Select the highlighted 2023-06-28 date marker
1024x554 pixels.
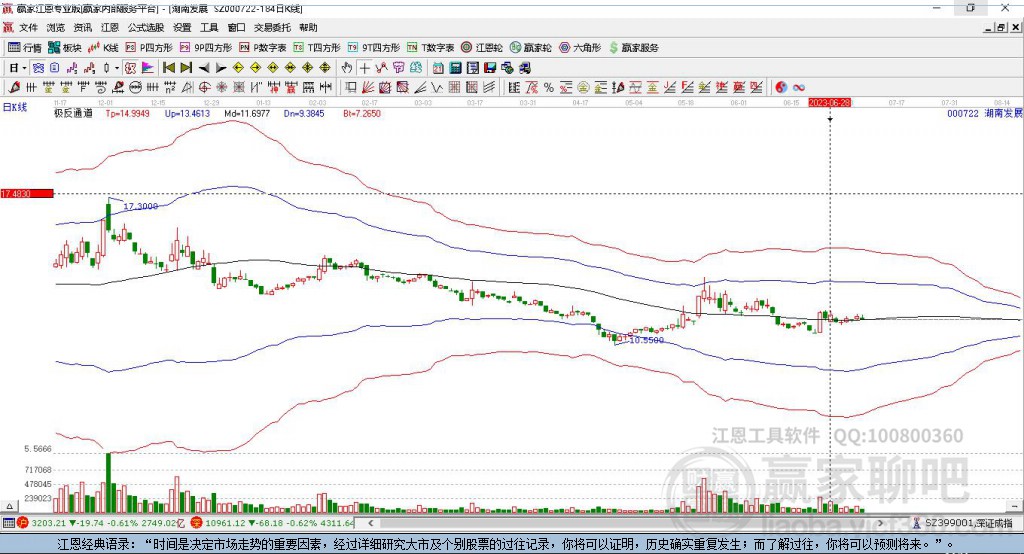[829, 103]
